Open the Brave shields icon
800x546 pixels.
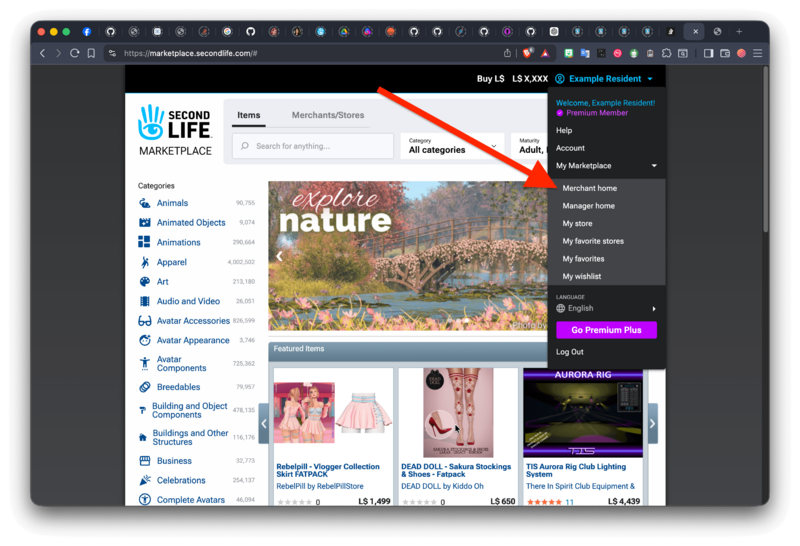pyautogui.click(x=528, y=53)
